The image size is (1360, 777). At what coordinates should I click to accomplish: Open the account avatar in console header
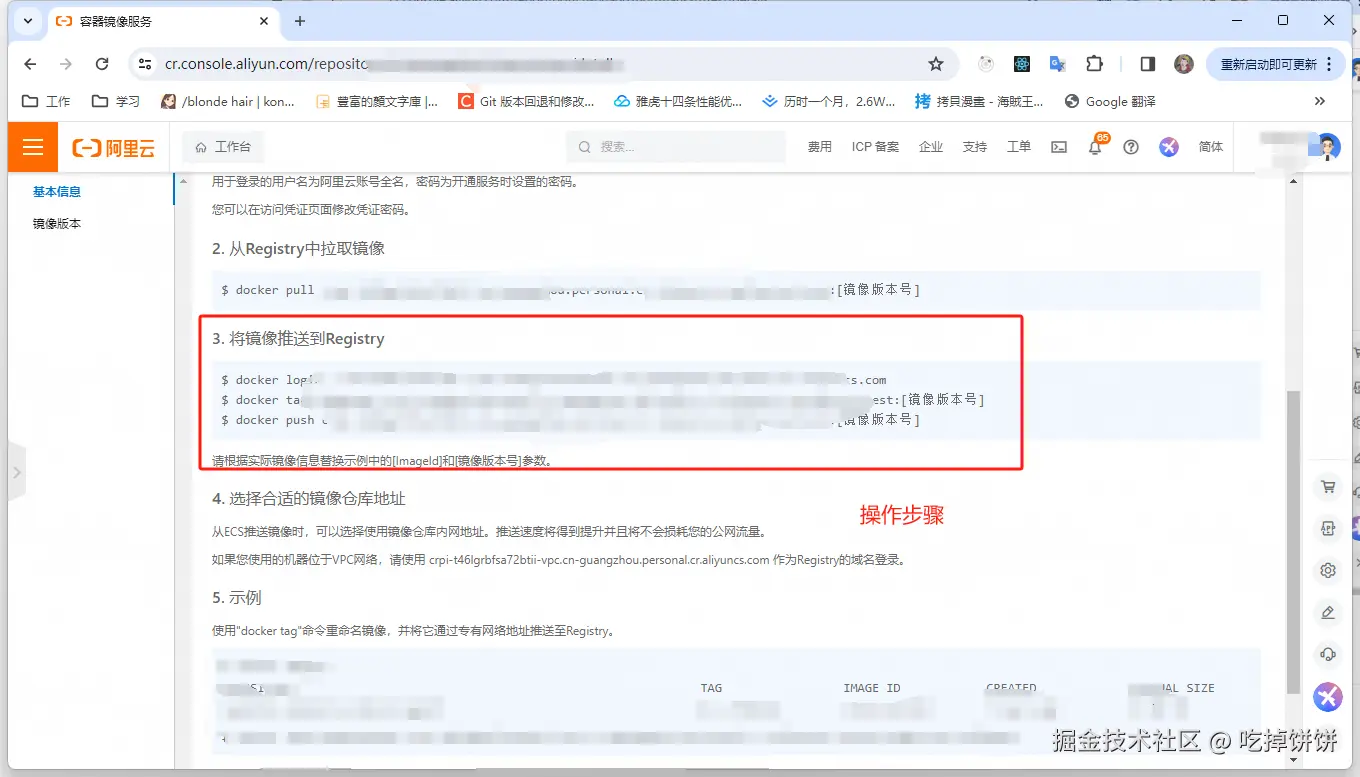coord(1328,147)
